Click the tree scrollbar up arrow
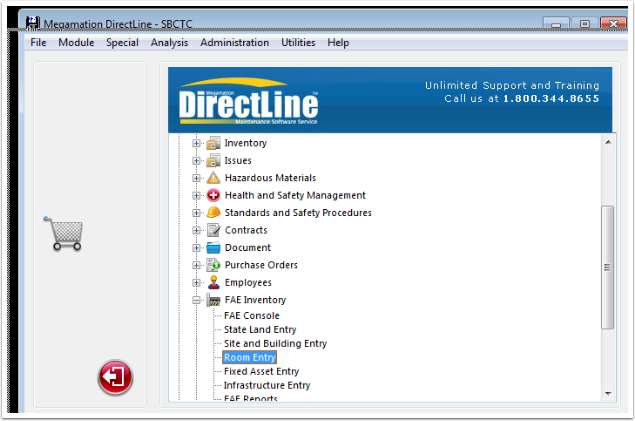The width and height of the screenshot is (635, 421). click(x=608, y=142)
